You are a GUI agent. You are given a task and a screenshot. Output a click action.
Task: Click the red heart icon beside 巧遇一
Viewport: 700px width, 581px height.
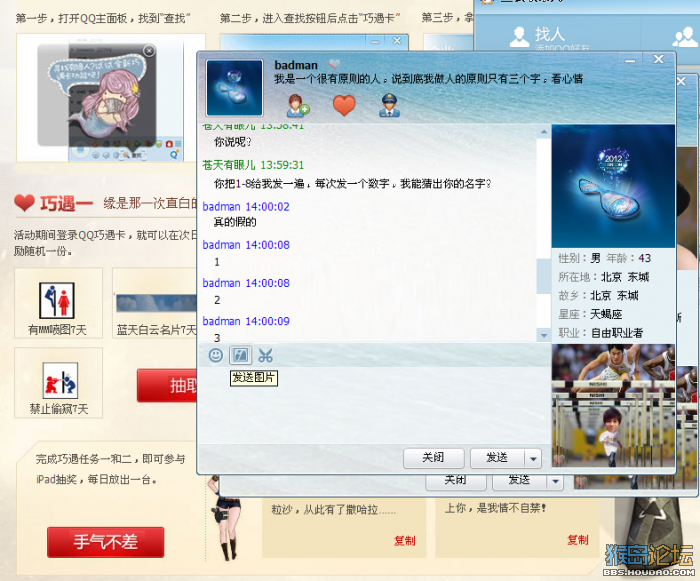[x=24, y=203]
